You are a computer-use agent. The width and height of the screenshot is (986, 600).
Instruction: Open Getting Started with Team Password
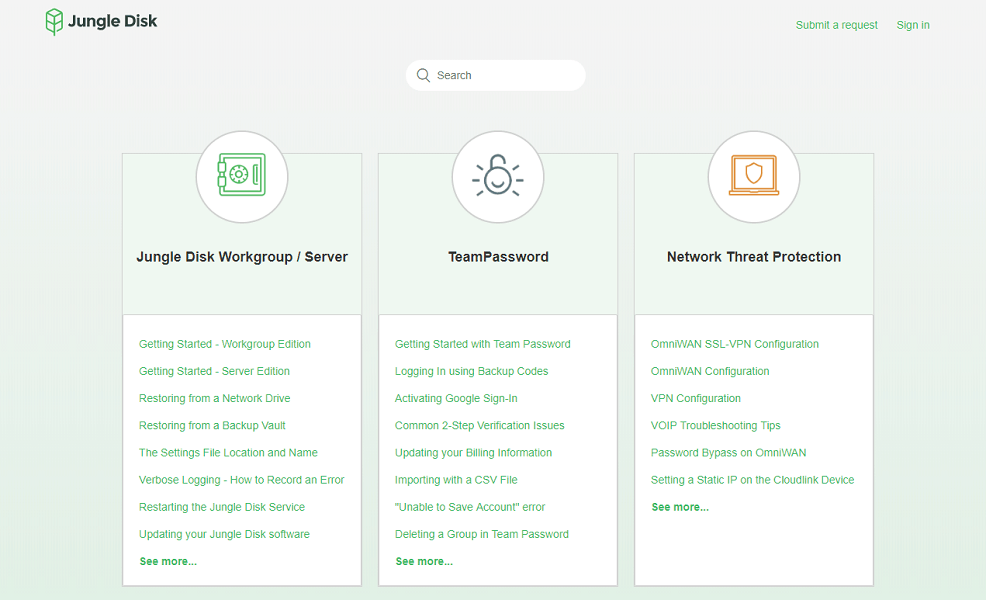(482, 344)
